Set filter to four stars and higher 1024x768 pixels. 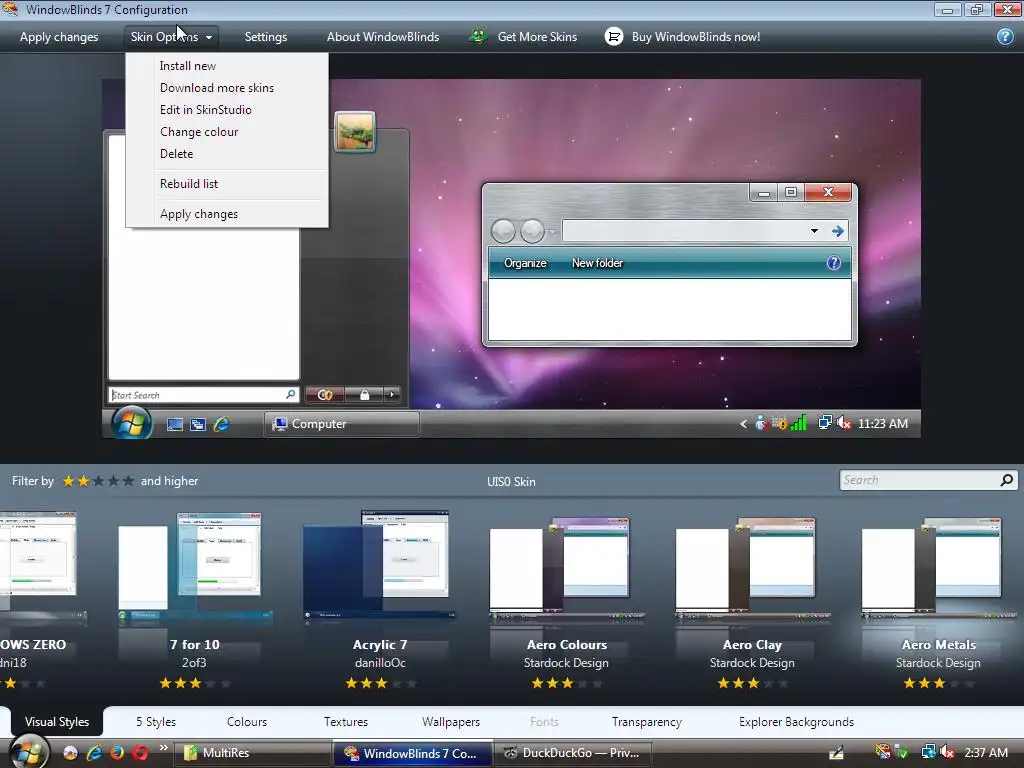click(113, 481)
